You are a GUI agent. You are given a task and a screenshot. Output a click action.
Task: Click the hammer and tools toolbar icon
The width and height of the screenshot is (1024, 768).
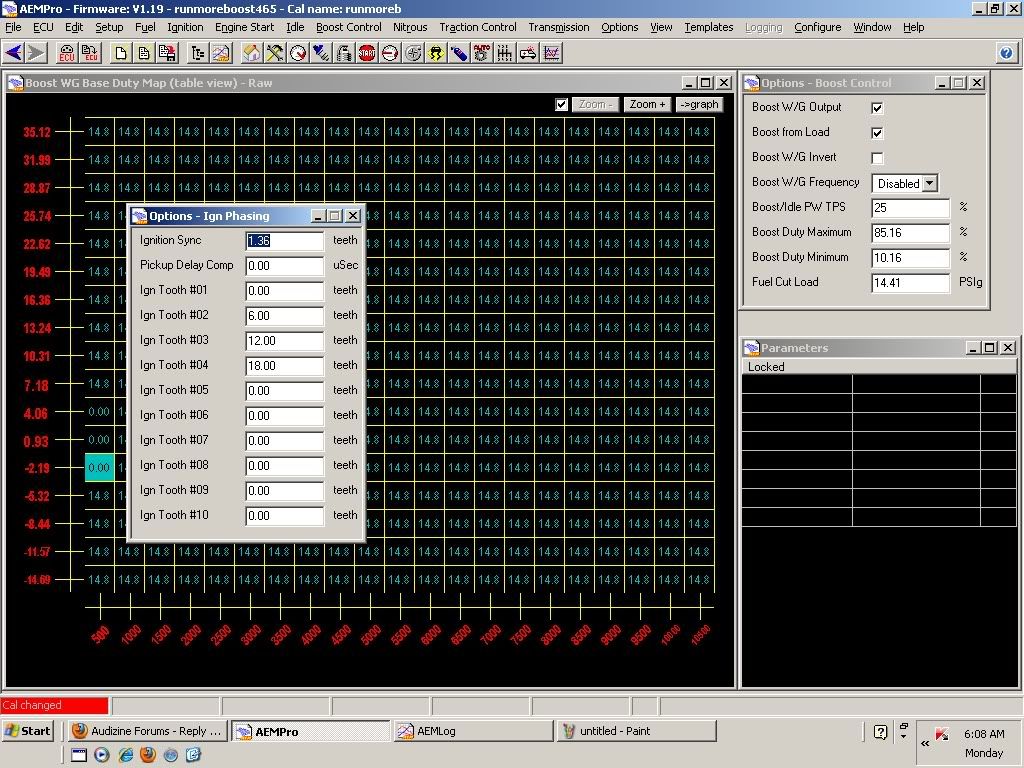point(275,53)
